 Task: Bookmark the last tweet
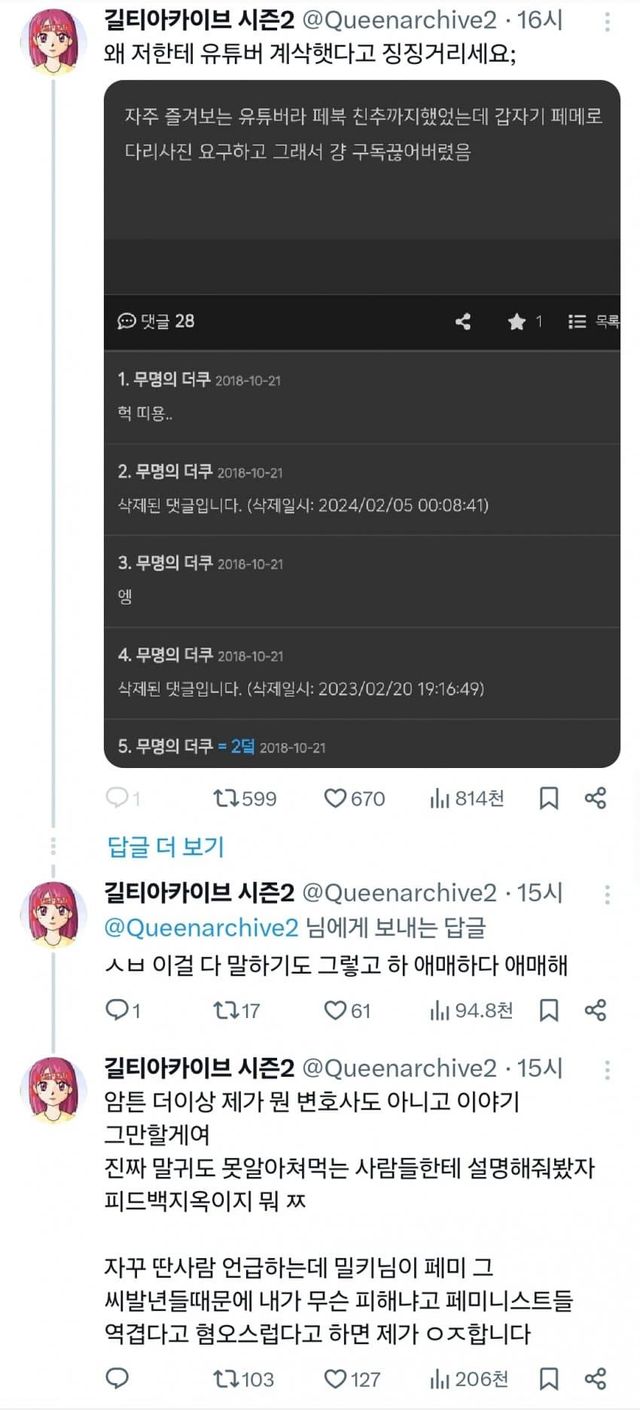point(549,1379)
